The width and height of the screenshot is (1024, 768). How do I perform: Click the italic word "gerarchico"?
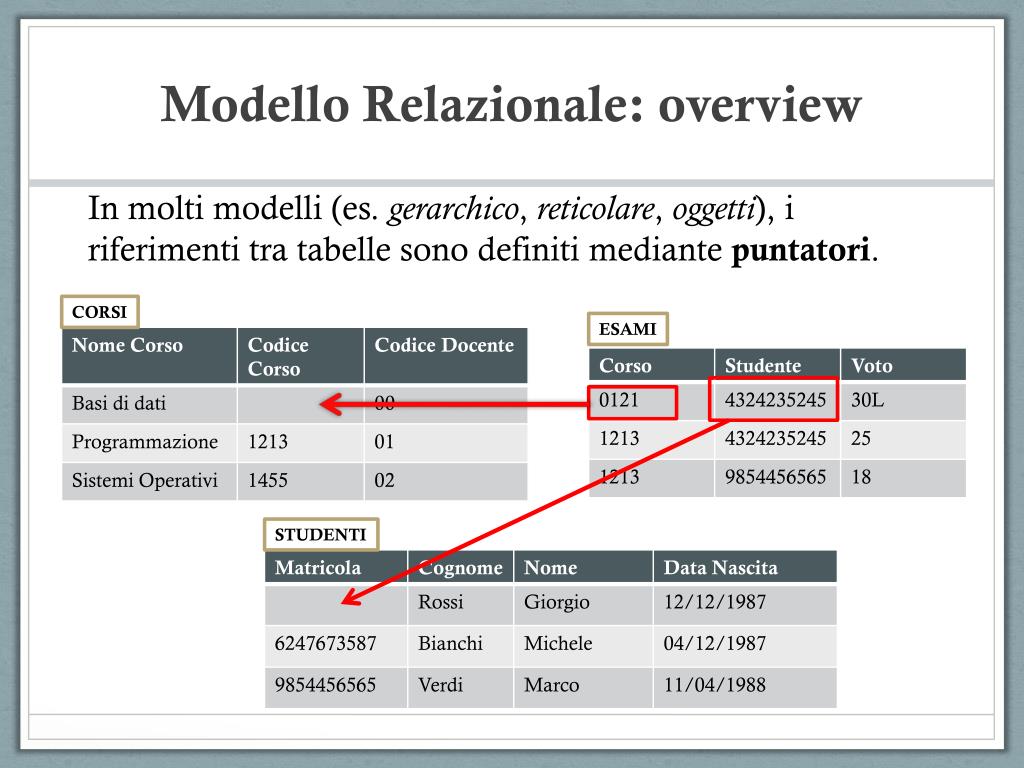click(x=453, y=209)
